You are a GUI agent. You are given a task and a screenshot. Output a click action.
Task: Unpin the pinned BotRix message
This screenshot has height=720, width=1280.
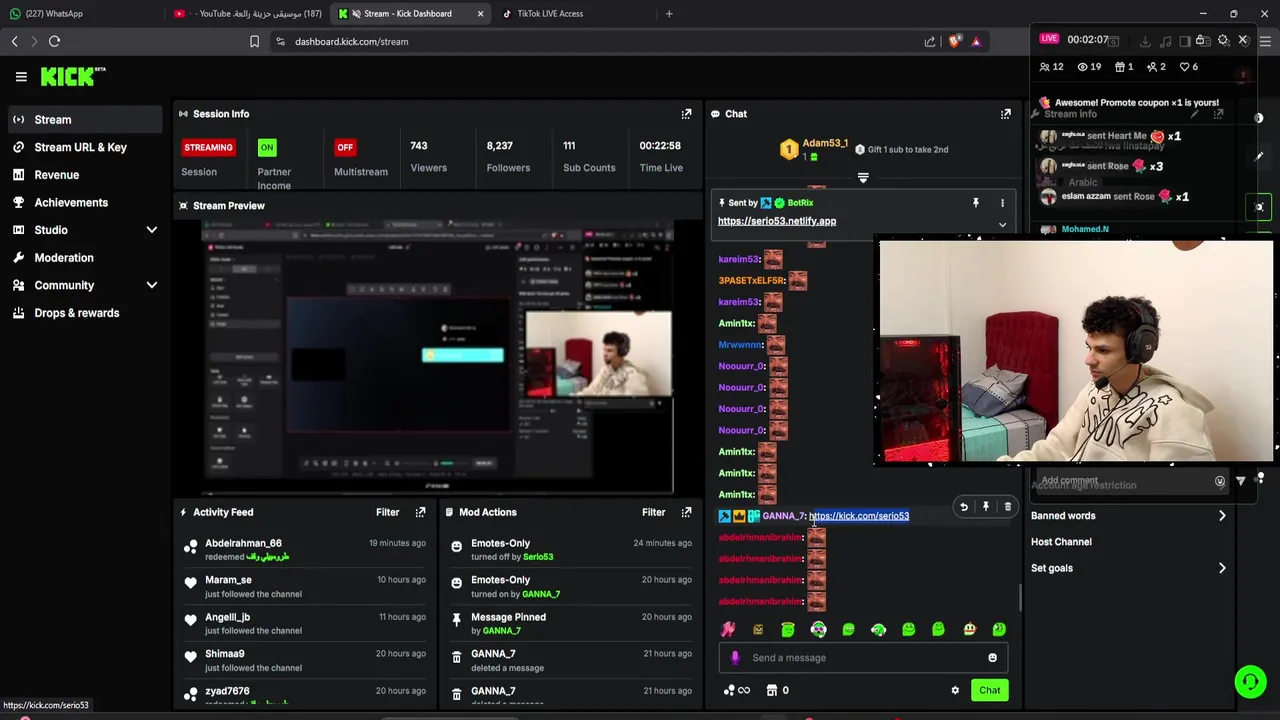point(975,203)
